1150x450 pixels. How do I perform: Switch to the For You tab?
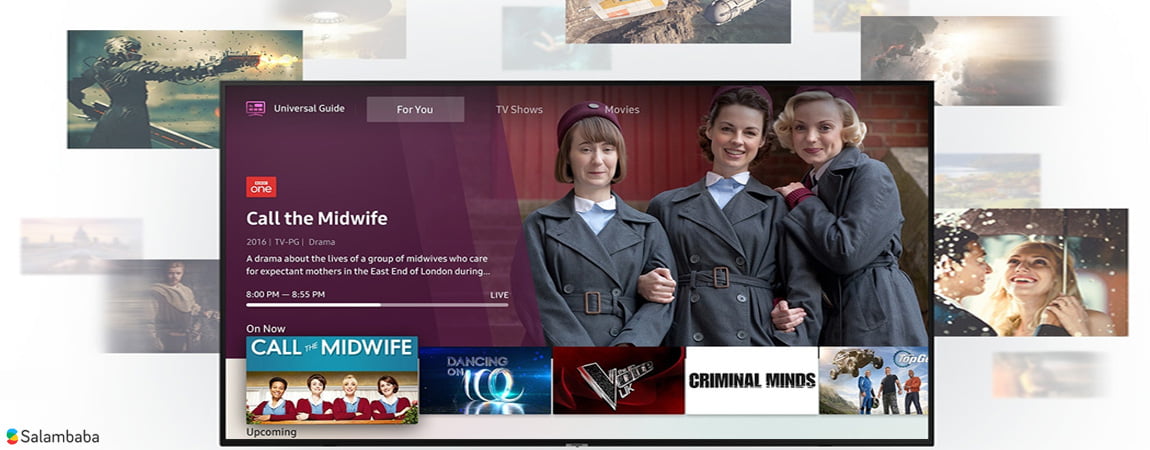click(415, 110)
